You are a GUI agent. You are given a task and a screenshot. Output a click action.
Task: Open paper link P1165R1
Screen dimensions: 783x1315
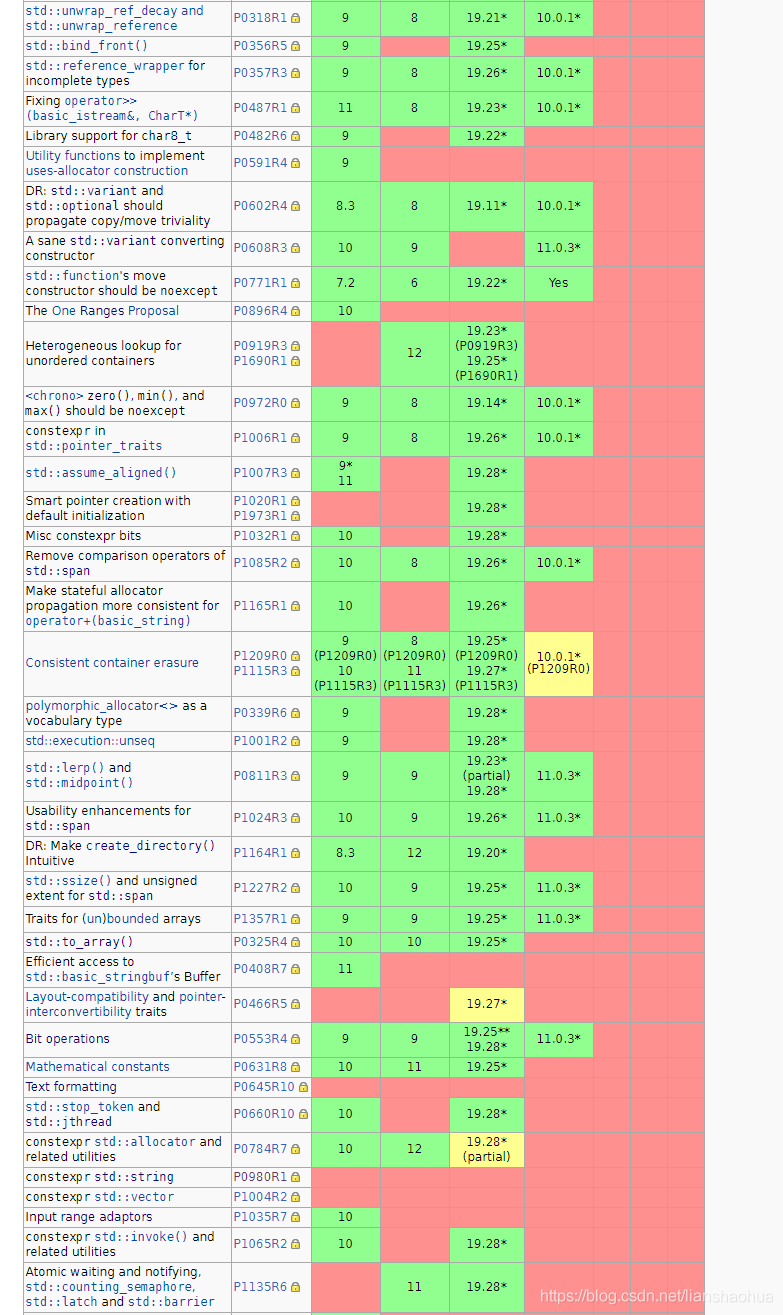pos(260,606)
